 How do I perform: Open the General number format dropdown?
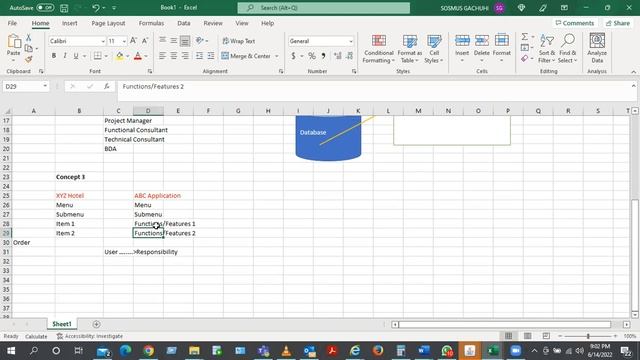tap(350, 41)
